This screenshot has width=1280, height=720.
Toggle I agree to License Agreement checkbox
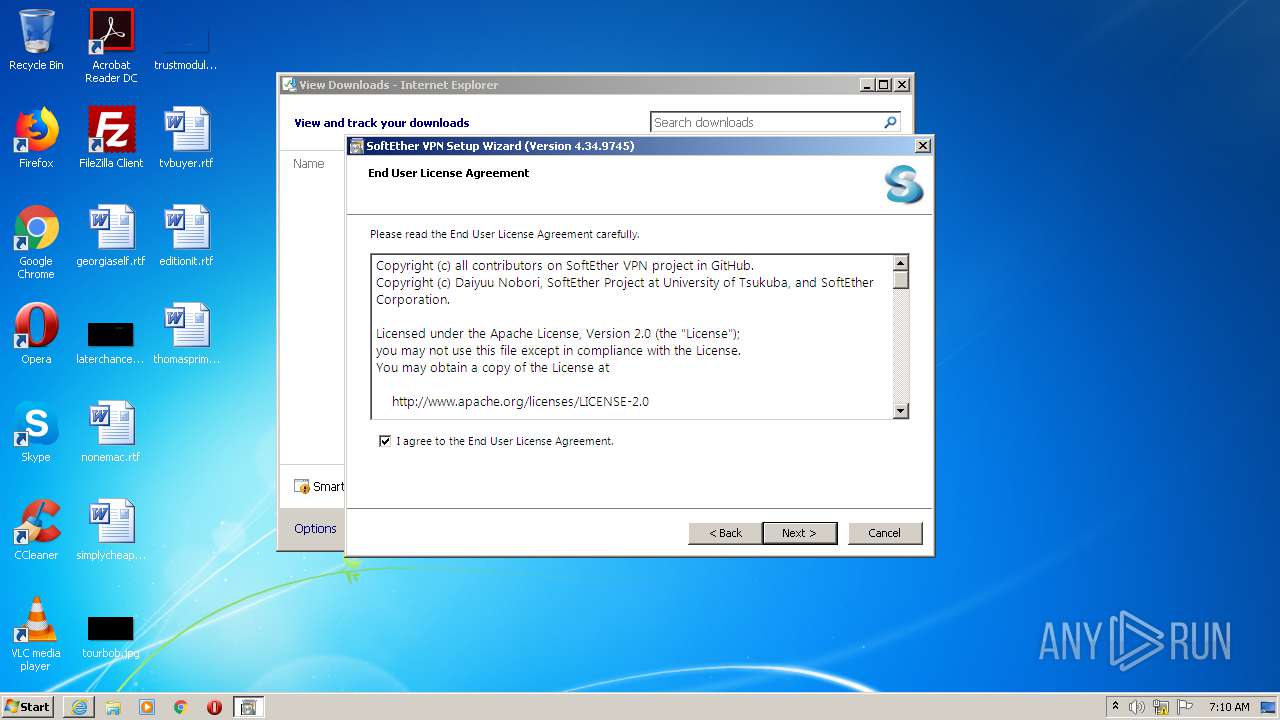coord(385,441)
